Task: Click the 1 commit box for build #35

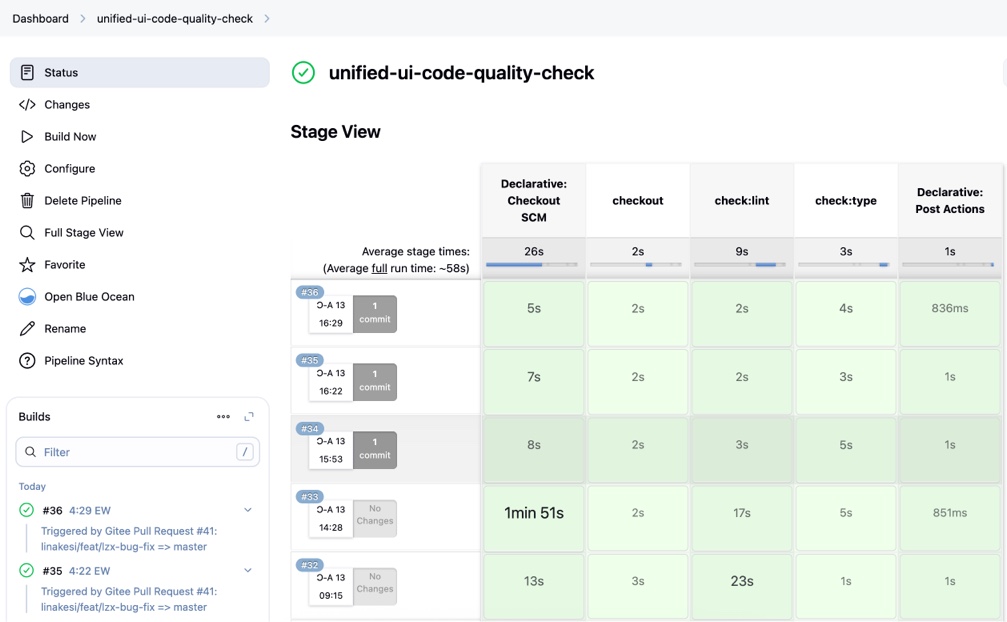Action: click(375, 382)
